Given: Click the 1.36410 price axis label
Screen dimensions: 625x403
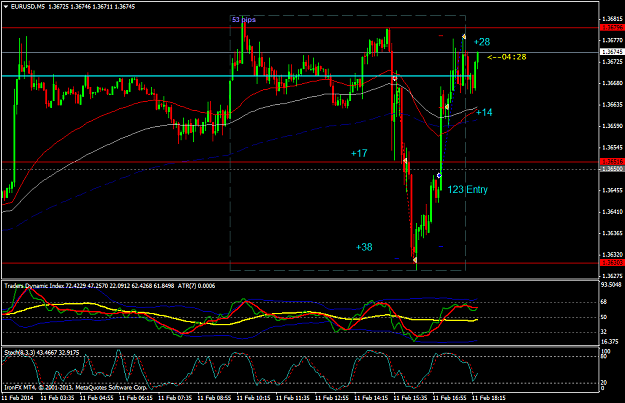Looking at the screenshot, I should (612, 212).
